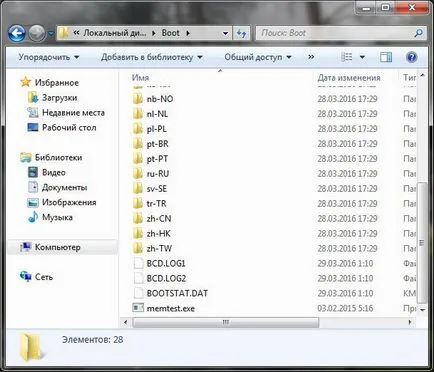Click the change view icon
Screen dimensions: 434x372
point(347,57)
